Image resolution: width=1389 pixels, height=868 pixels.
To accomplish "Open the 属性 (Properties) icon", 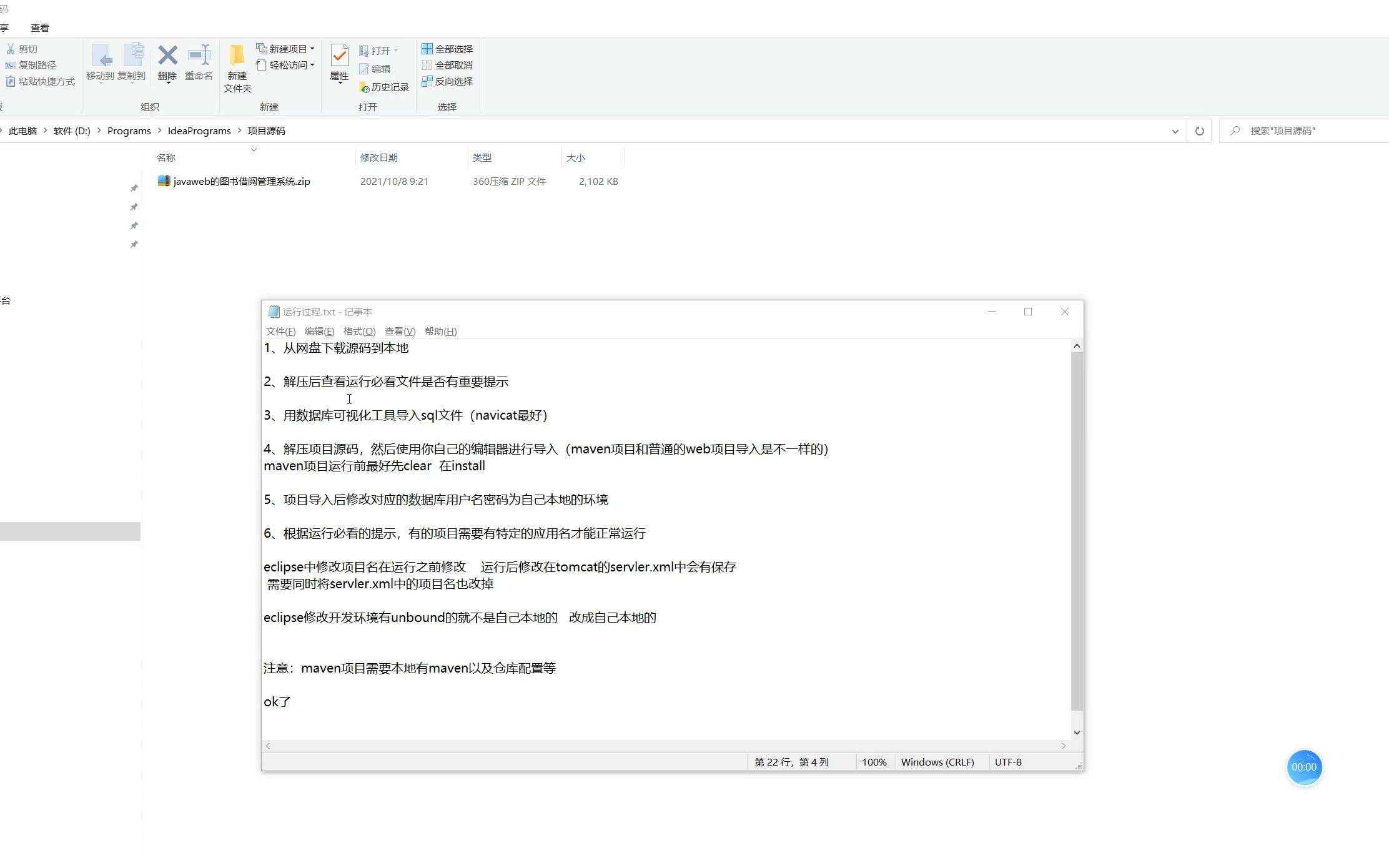I will (339, 62).
